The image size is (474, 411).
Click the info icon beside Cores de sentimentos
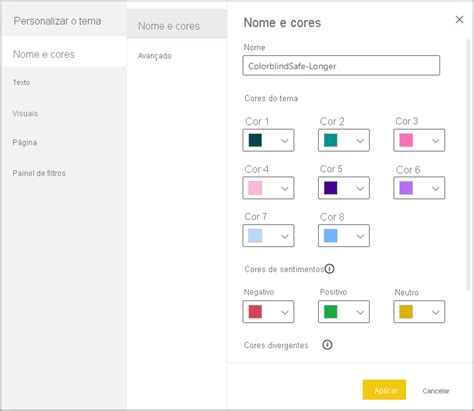(x=329, y=269)
